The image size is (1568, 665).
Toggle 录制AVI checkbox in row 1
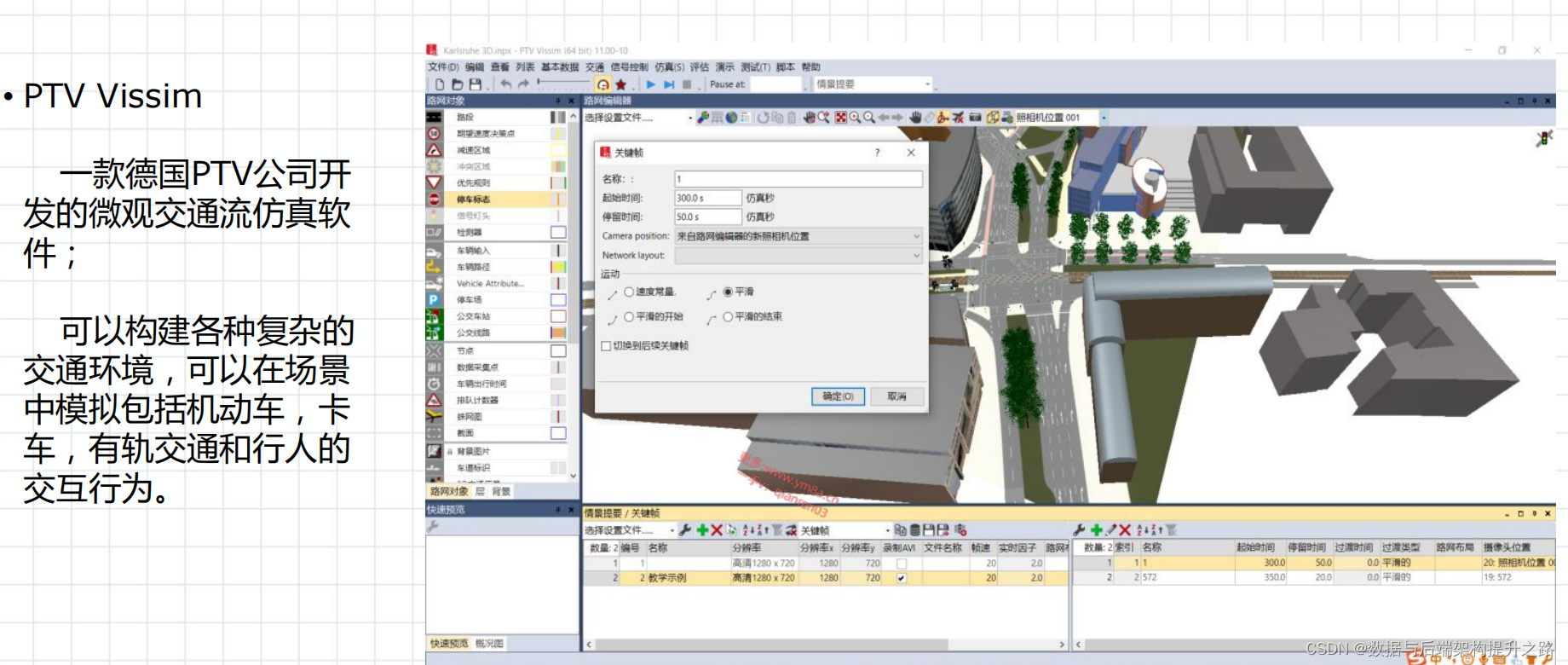902,564
